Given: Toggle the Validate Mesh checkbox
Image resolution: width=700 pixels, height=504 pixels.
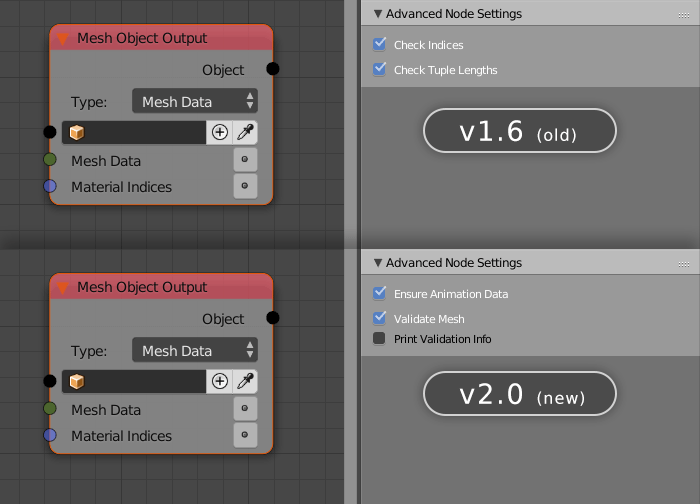Looking at the screenshot, I should 379,318.
